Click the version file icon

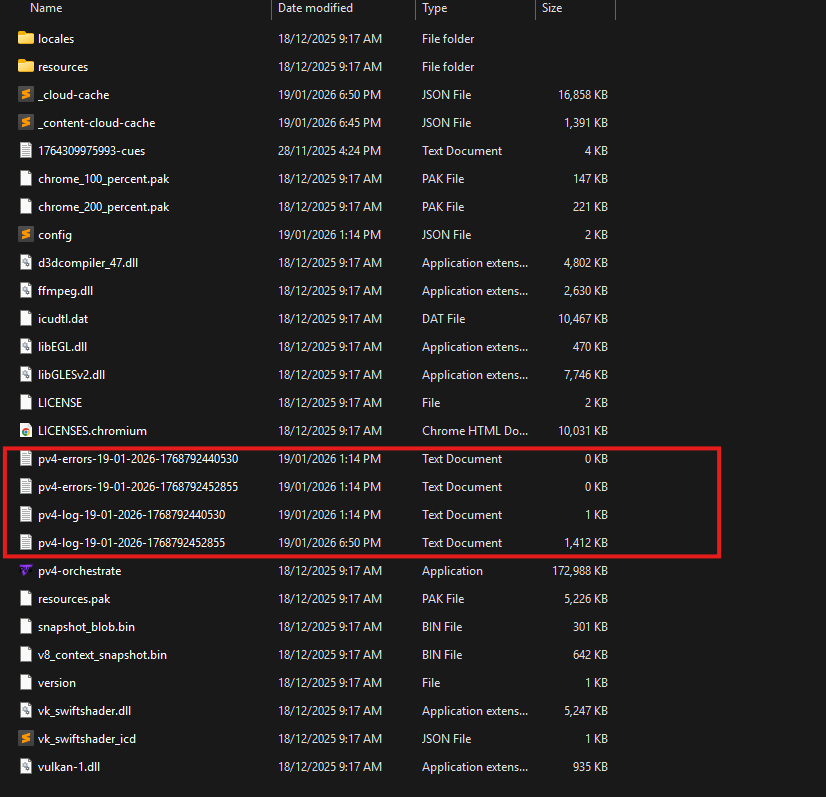26,682
